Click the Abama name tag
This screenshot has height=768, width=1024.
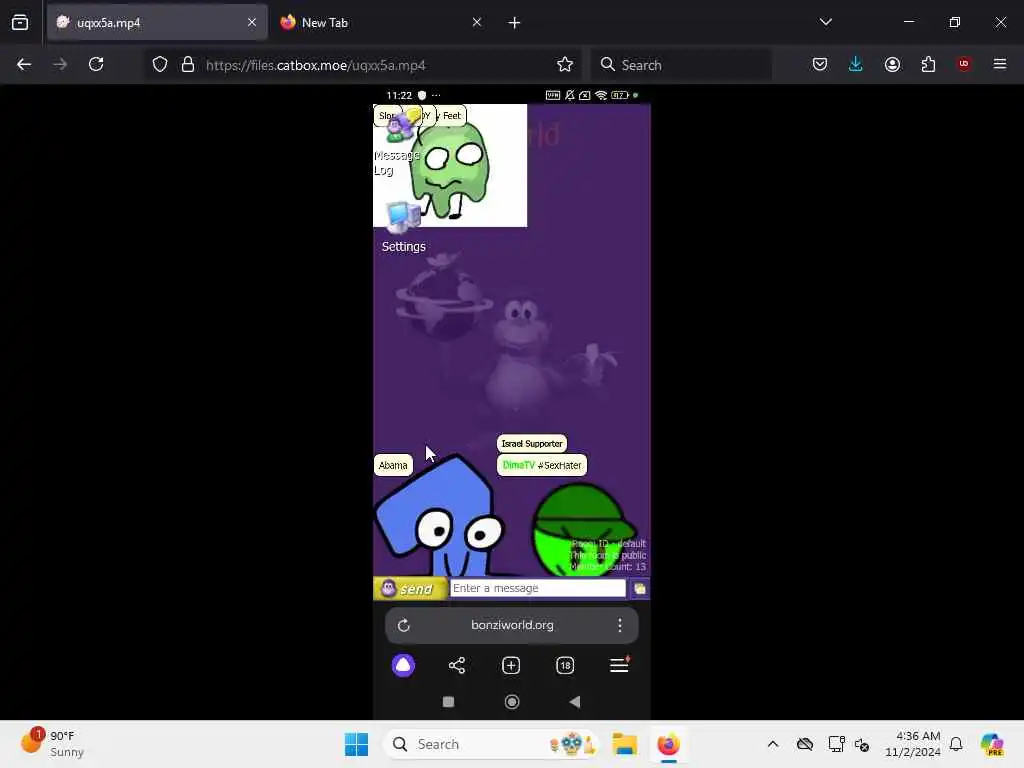coord(393,466)
